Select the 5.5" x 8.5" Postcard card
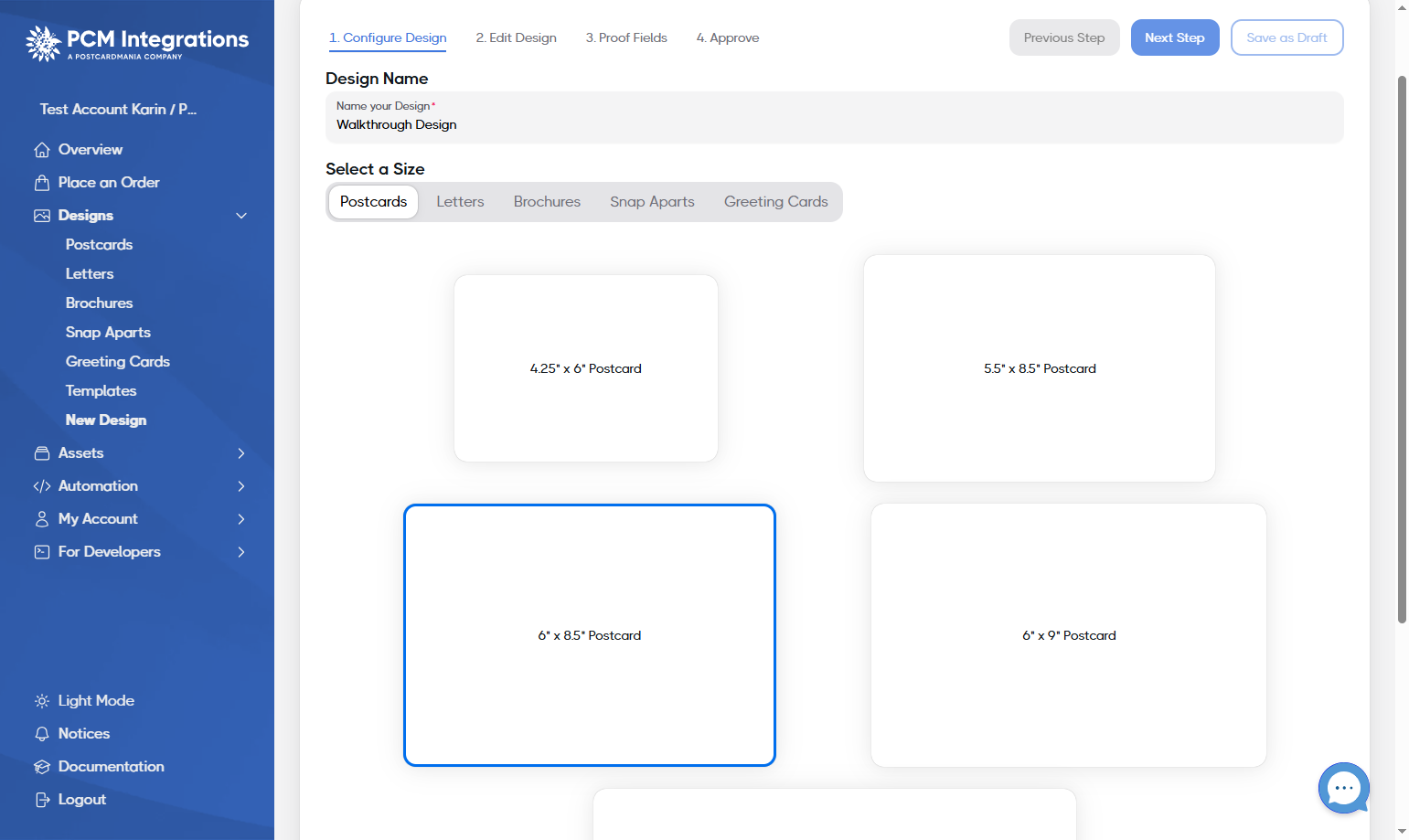This screenshot has width=1409, height=840. 1040,368
